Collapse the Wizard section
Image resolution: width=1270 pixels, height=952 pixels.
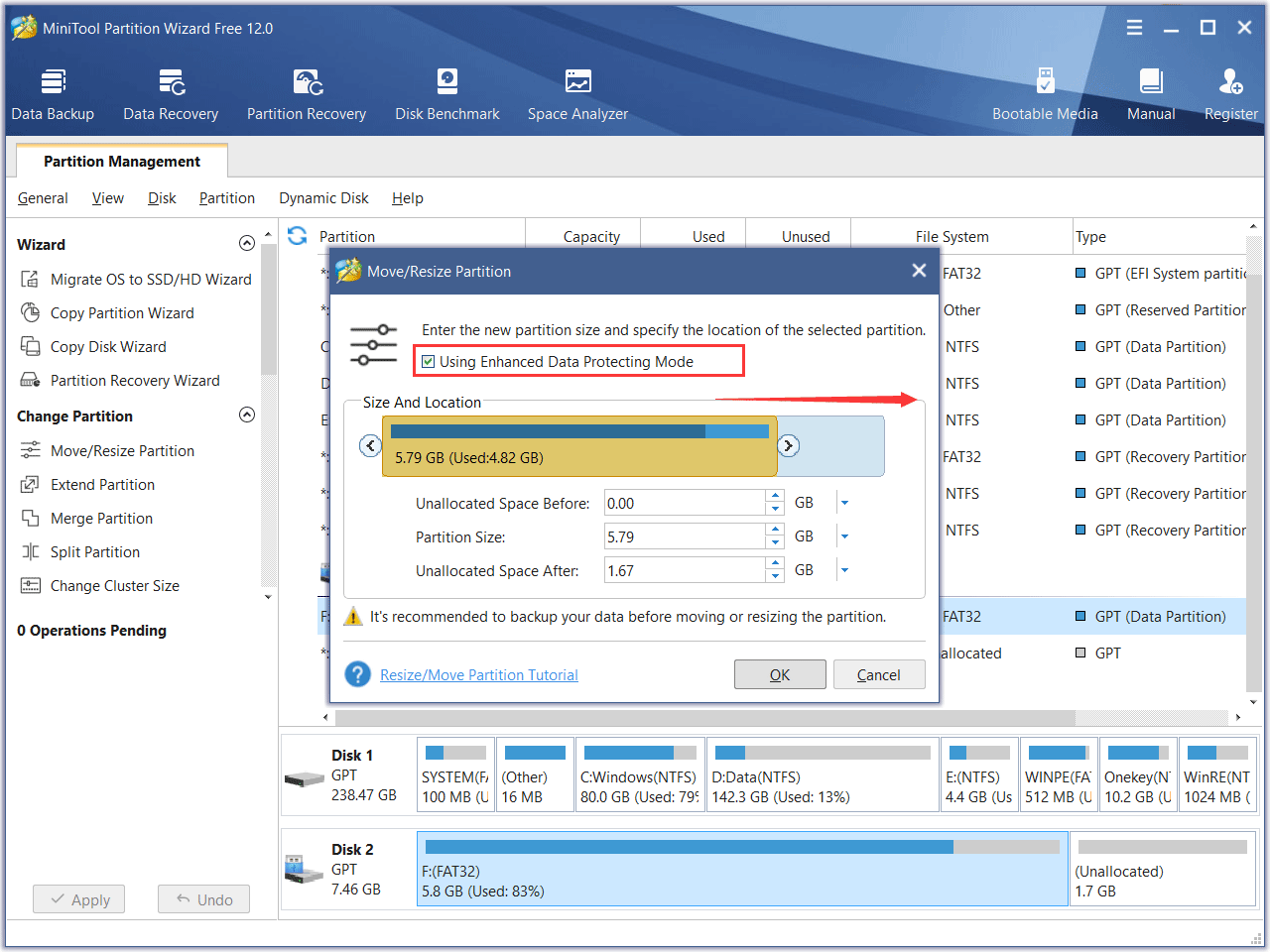(247, 244)
